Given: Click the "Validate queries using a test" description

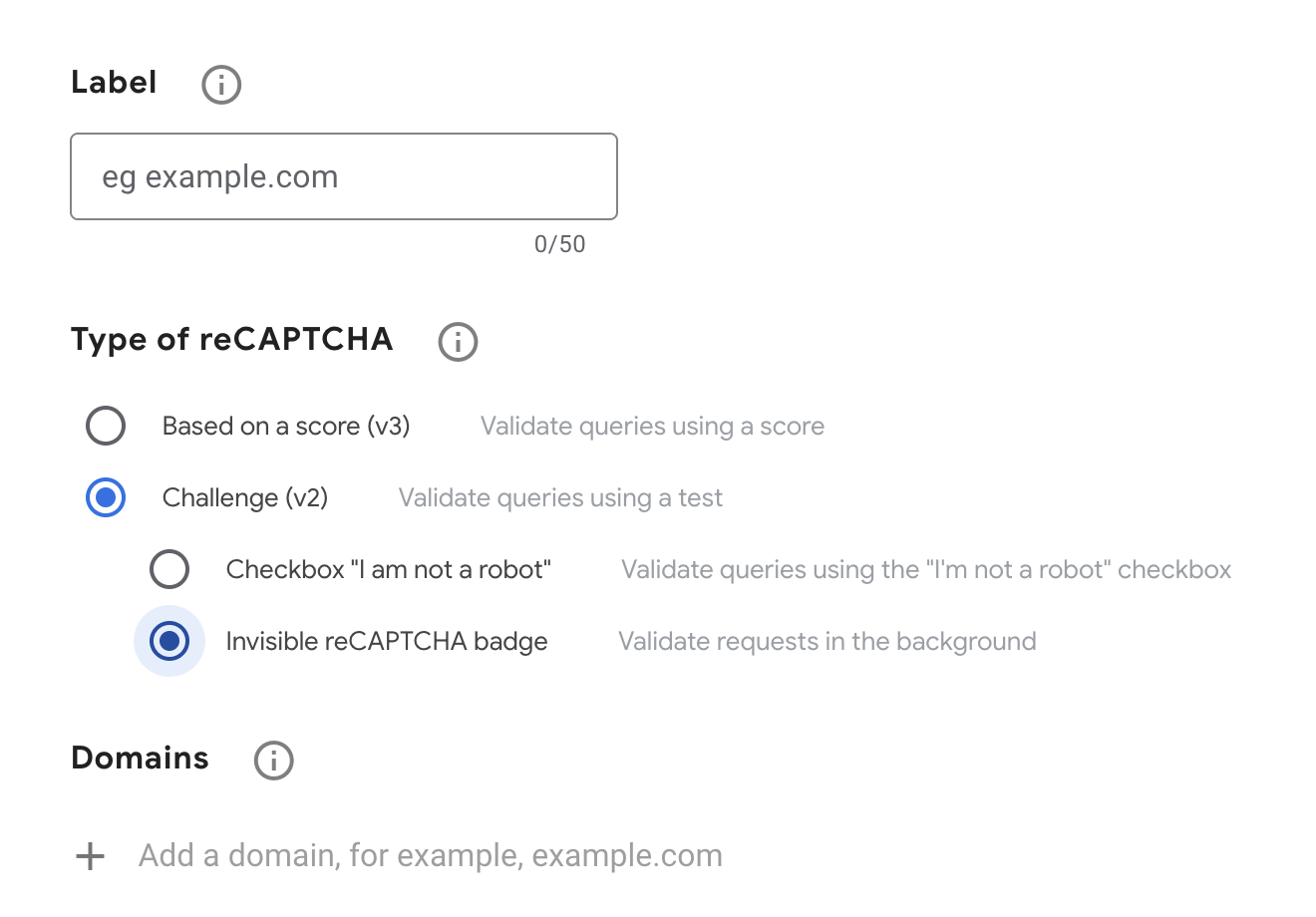Looking at the screenshot, I should click(560, 498).
